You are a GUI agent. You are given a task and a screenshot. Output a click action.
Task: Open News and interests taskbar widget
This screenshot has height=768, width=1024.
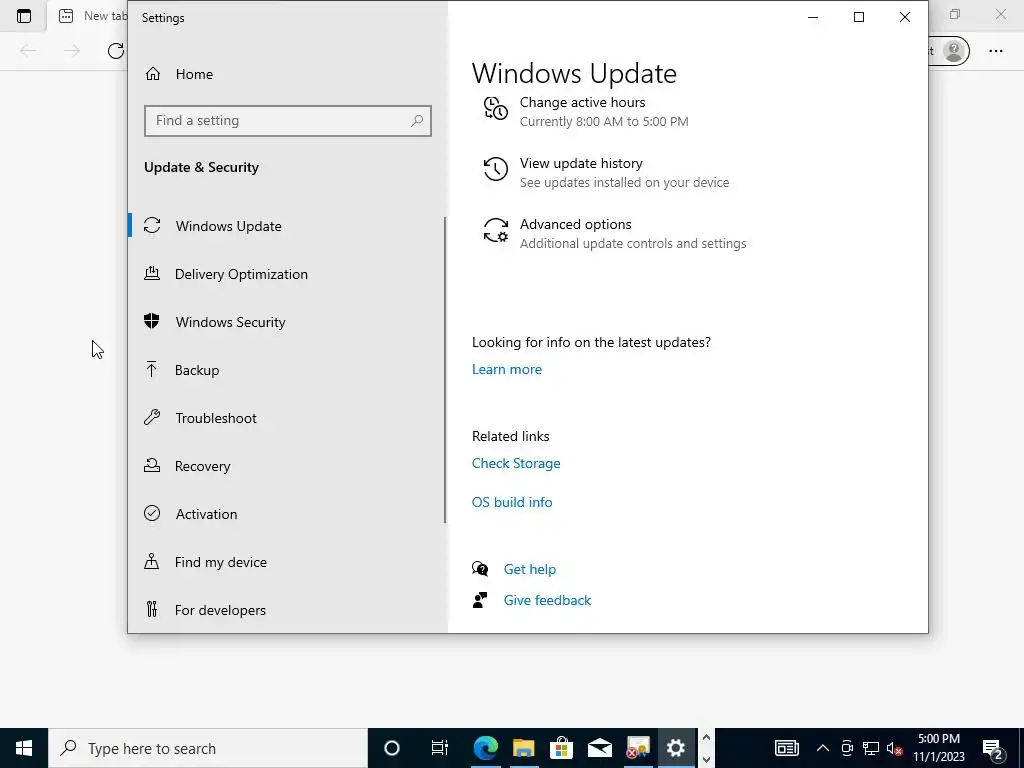786,748
